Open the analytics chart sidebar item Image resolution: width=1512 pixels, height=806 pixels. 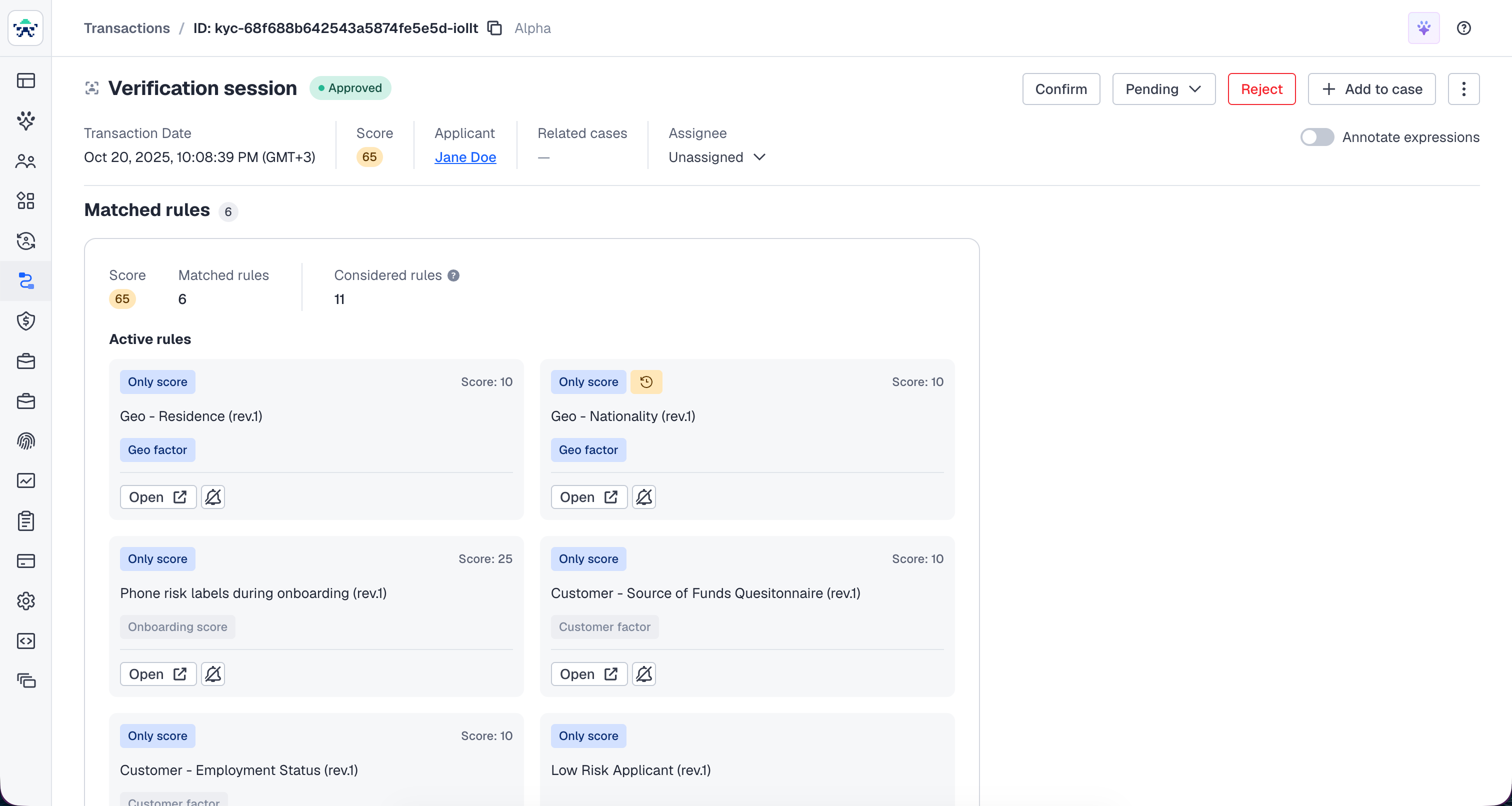(x=26, y=481)
